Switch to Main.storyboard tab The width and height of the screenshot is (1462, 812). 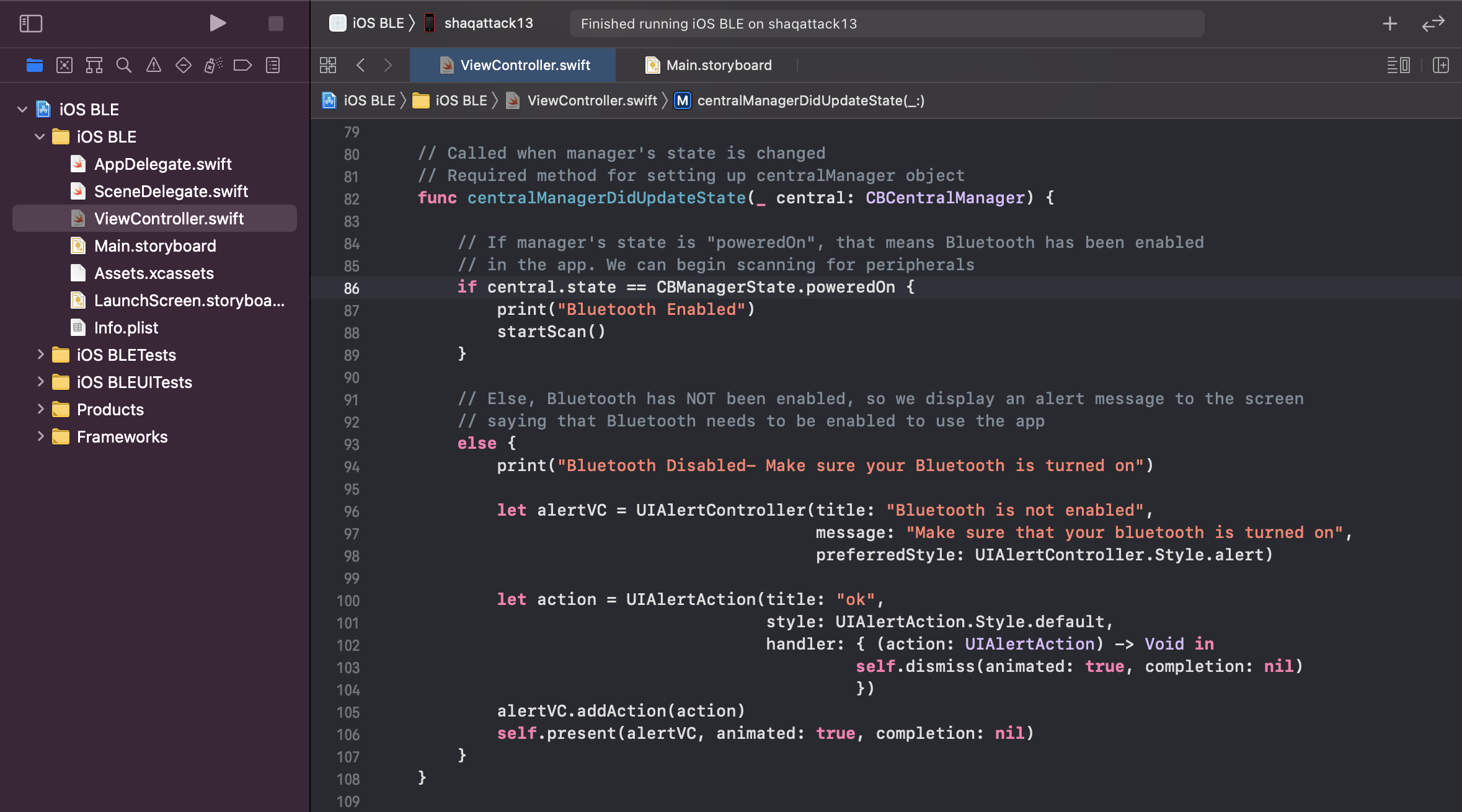709,65
